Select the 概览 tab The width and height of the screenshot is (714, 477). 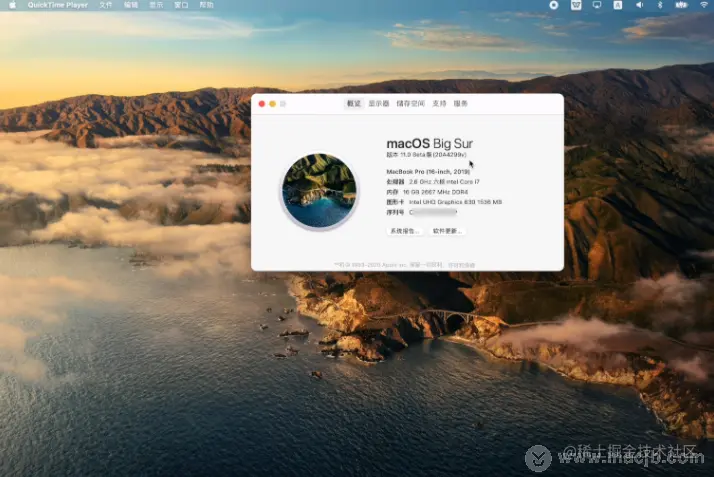click(354, 104)
